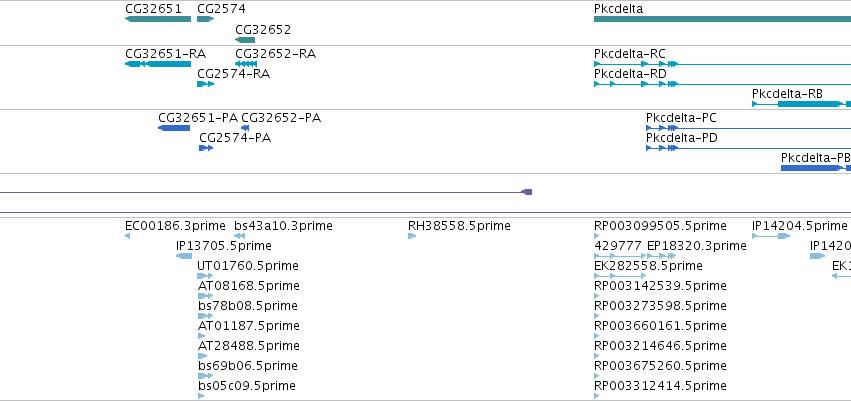Select the CG32652 gene glyph

pos(245,40)
